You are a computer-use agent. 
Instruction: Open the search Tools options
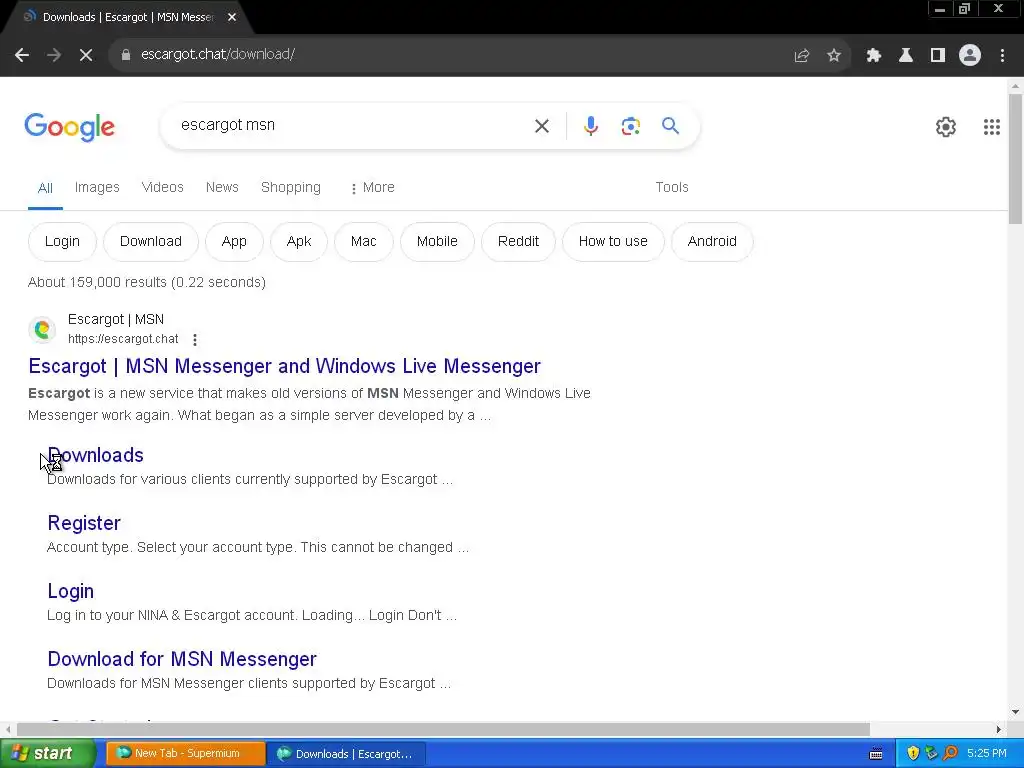[671, 187]
